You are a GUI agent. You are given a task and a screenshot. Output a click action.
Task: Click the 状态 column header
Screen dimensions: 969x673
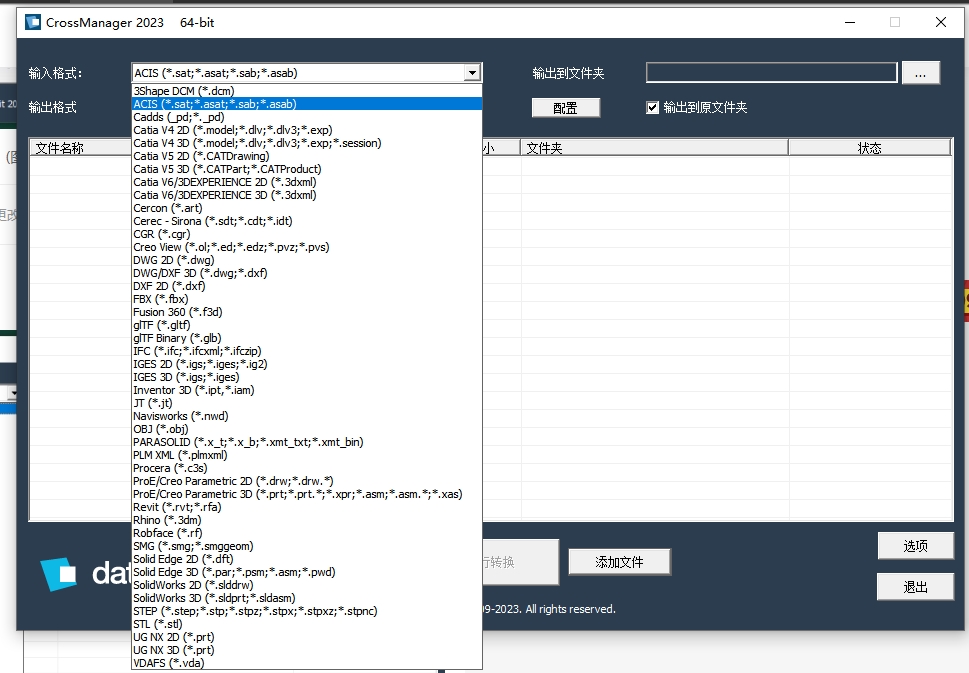point(870,148)
